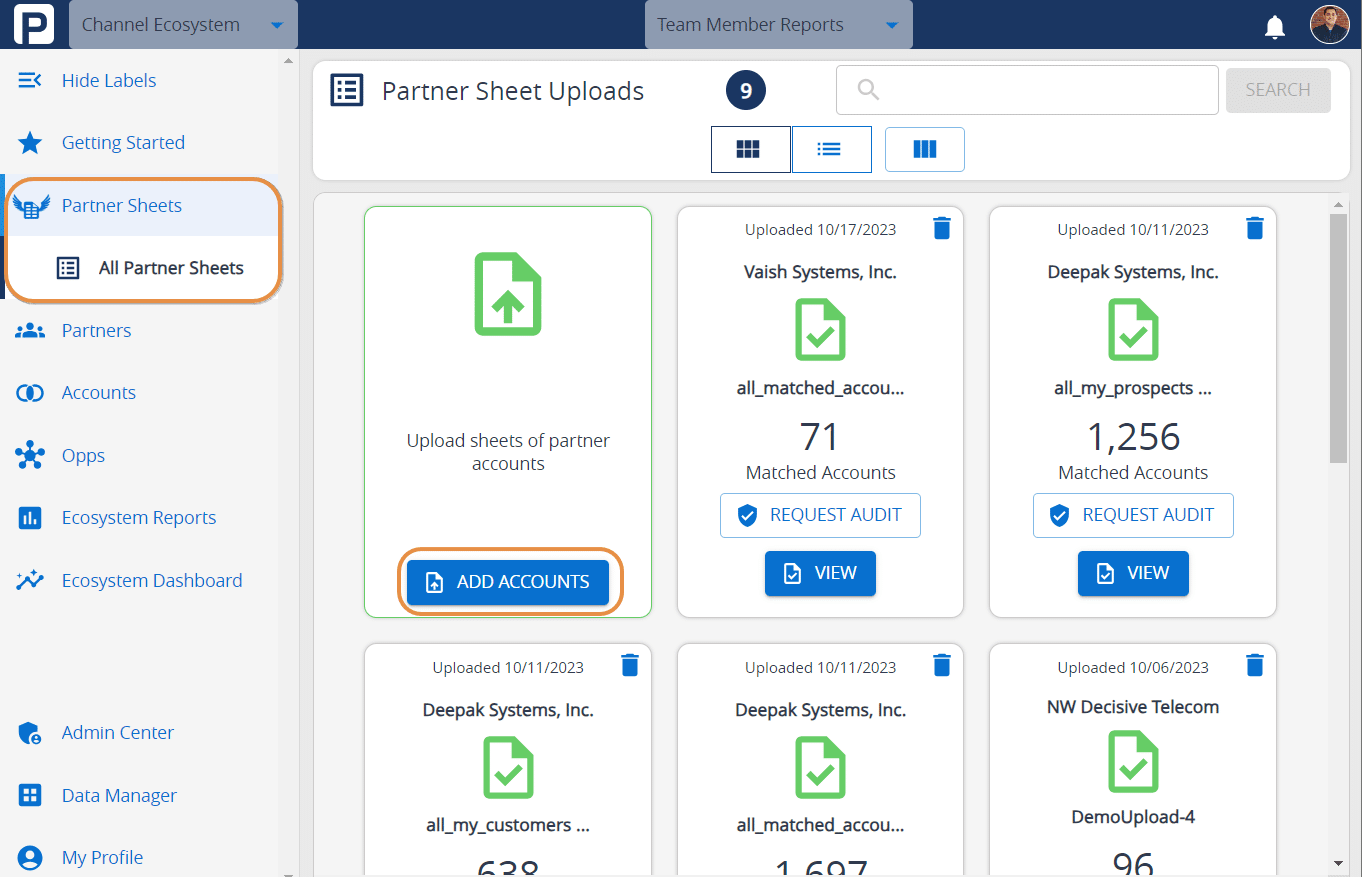Open the Ecosystem Dashboard
Image resolution: width=1362 pixels, height=877 pixels.
pos(152,580)
